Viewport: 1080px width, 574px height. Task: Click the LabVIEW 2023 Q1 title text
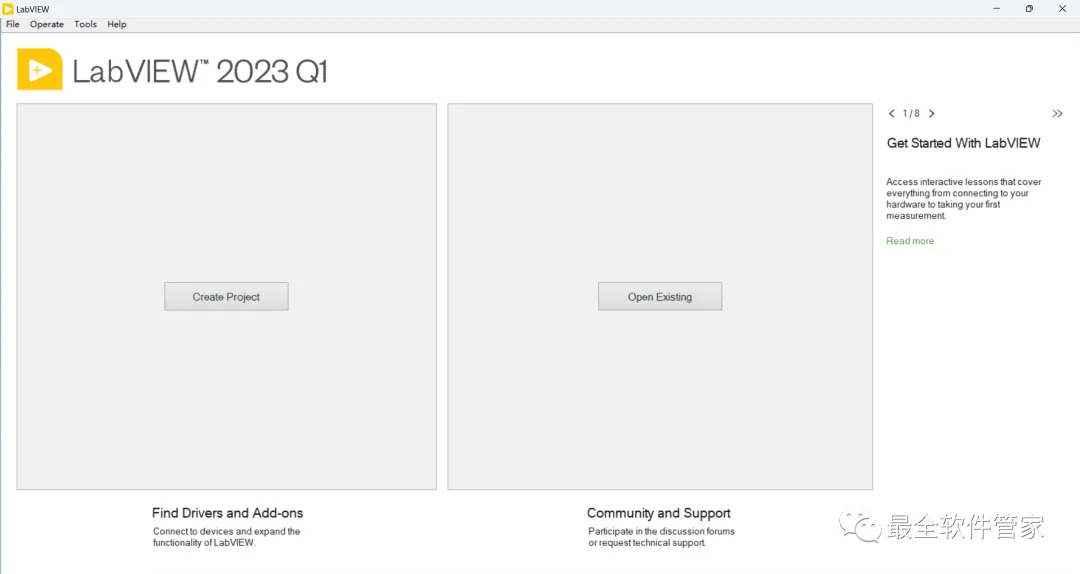pyautogui.click(x=200, y=71)
